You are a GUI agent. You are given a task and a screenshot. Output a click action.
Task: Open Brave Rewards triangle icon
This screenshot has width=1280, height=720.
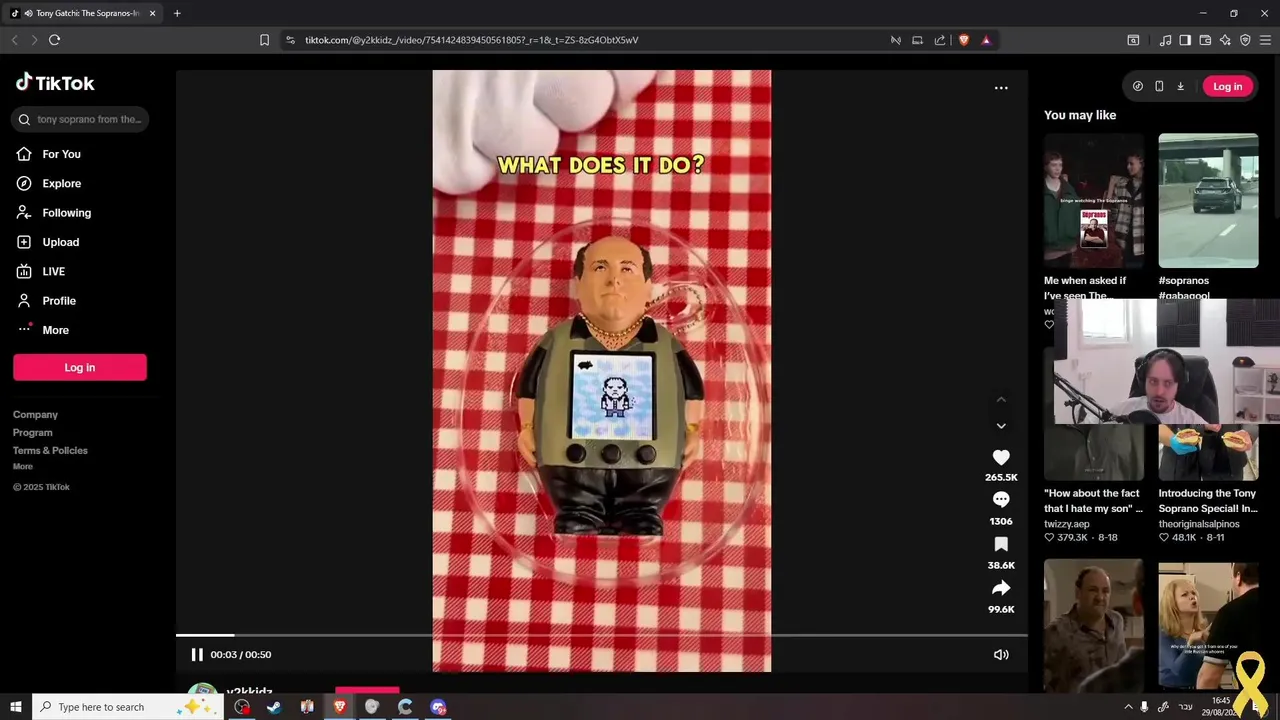[x=986, y=40]
